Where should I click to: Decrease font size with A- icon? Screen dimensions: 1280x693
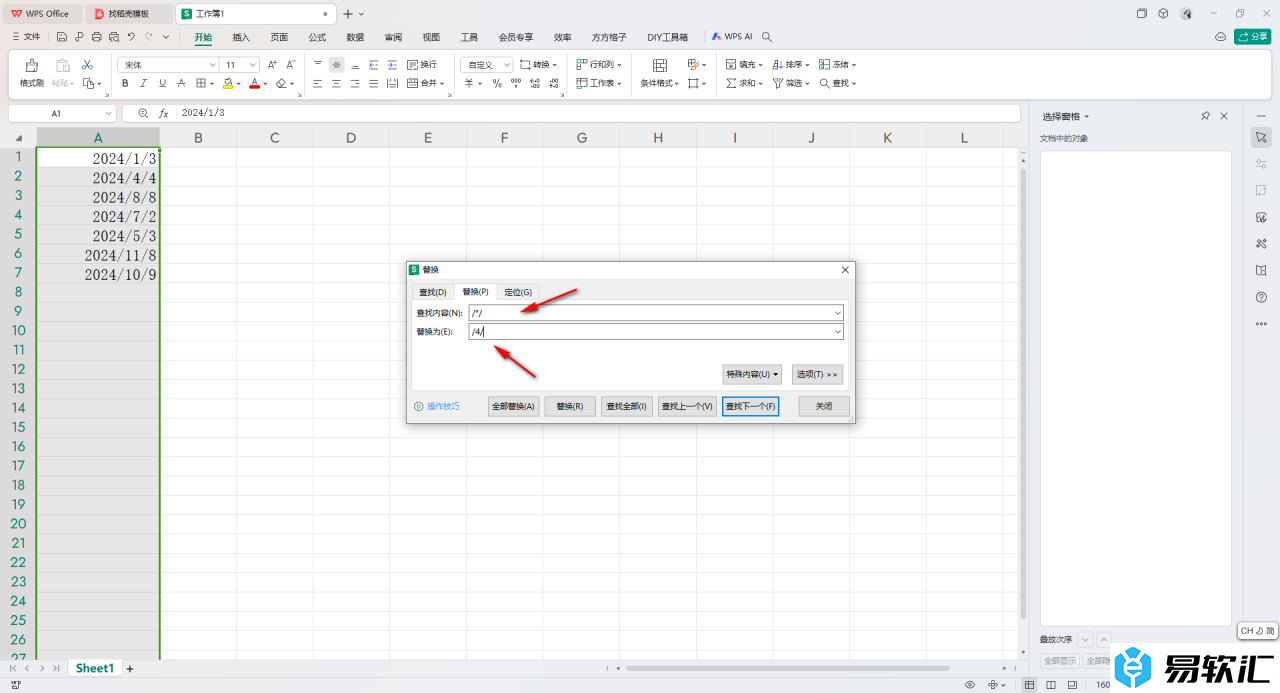tap(290, 64)
